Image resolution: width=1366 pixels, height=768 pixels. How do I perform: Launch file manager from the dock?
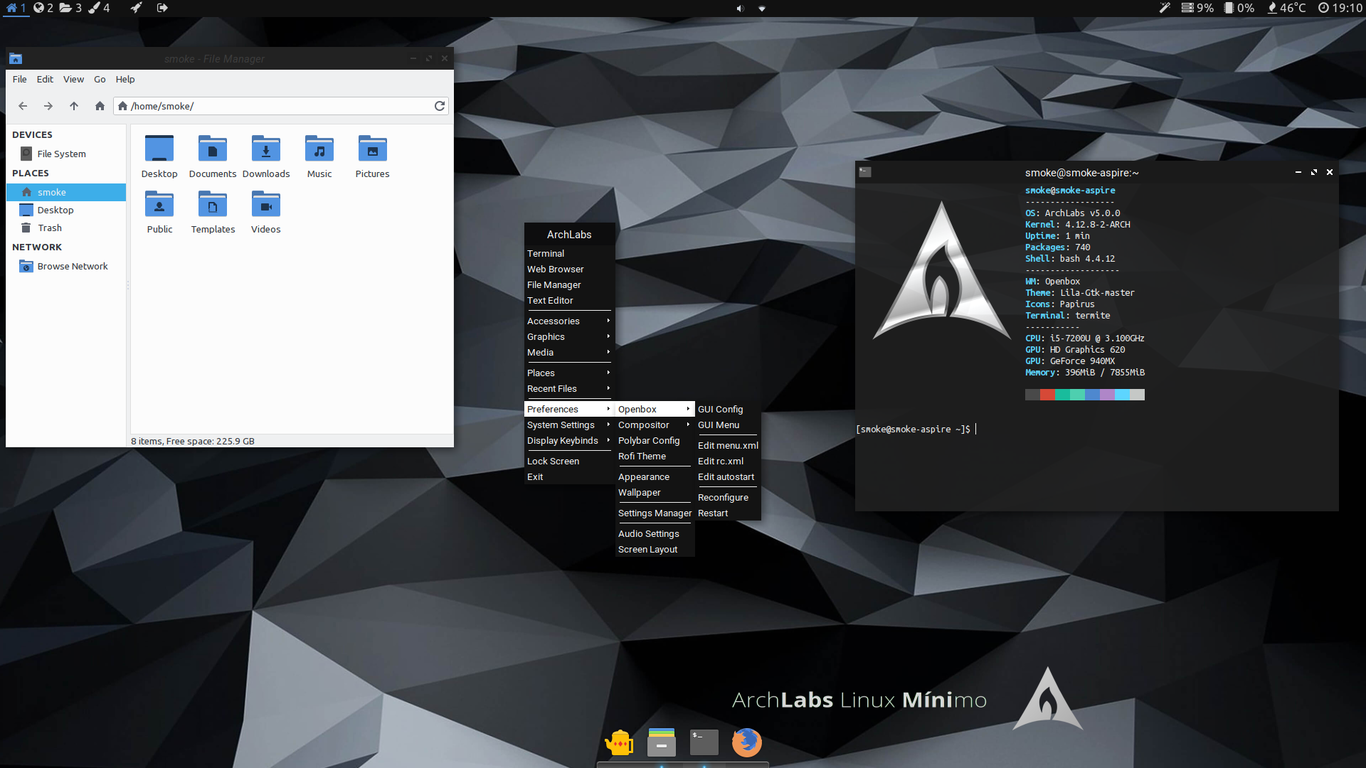(661, 742)
